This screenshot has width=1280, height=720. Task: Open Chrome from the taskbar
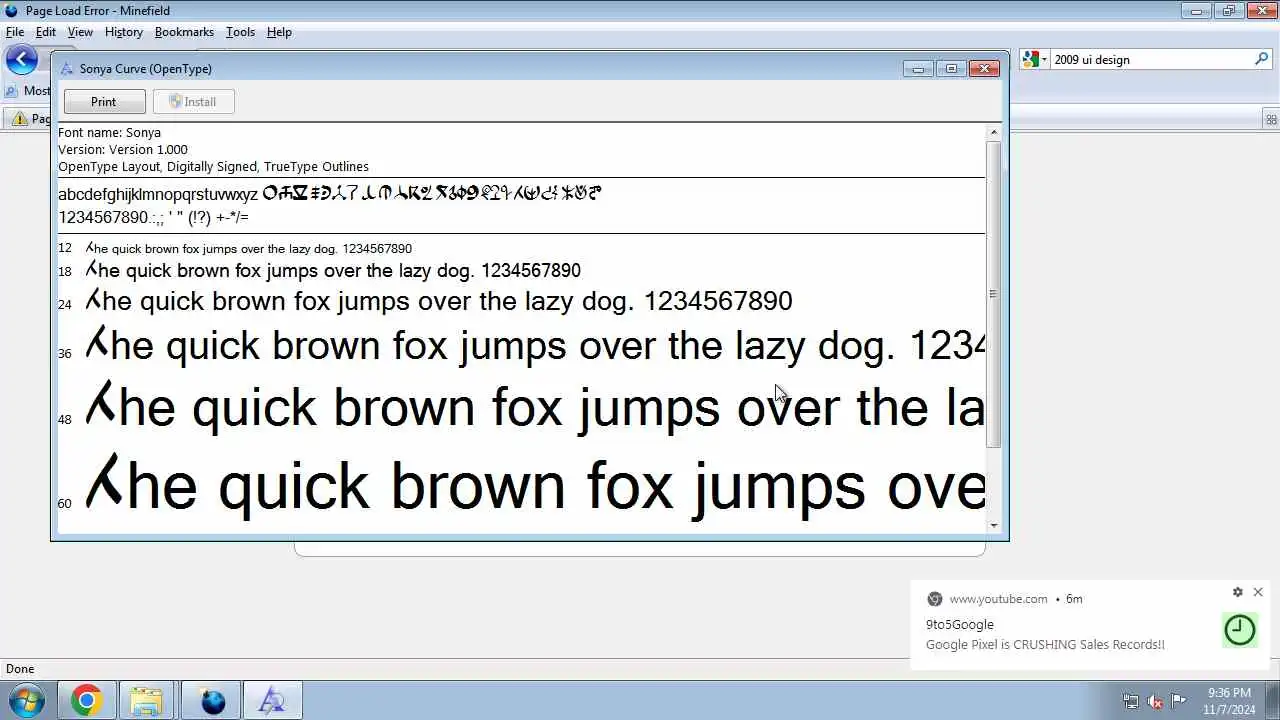(x=86, y=701)
